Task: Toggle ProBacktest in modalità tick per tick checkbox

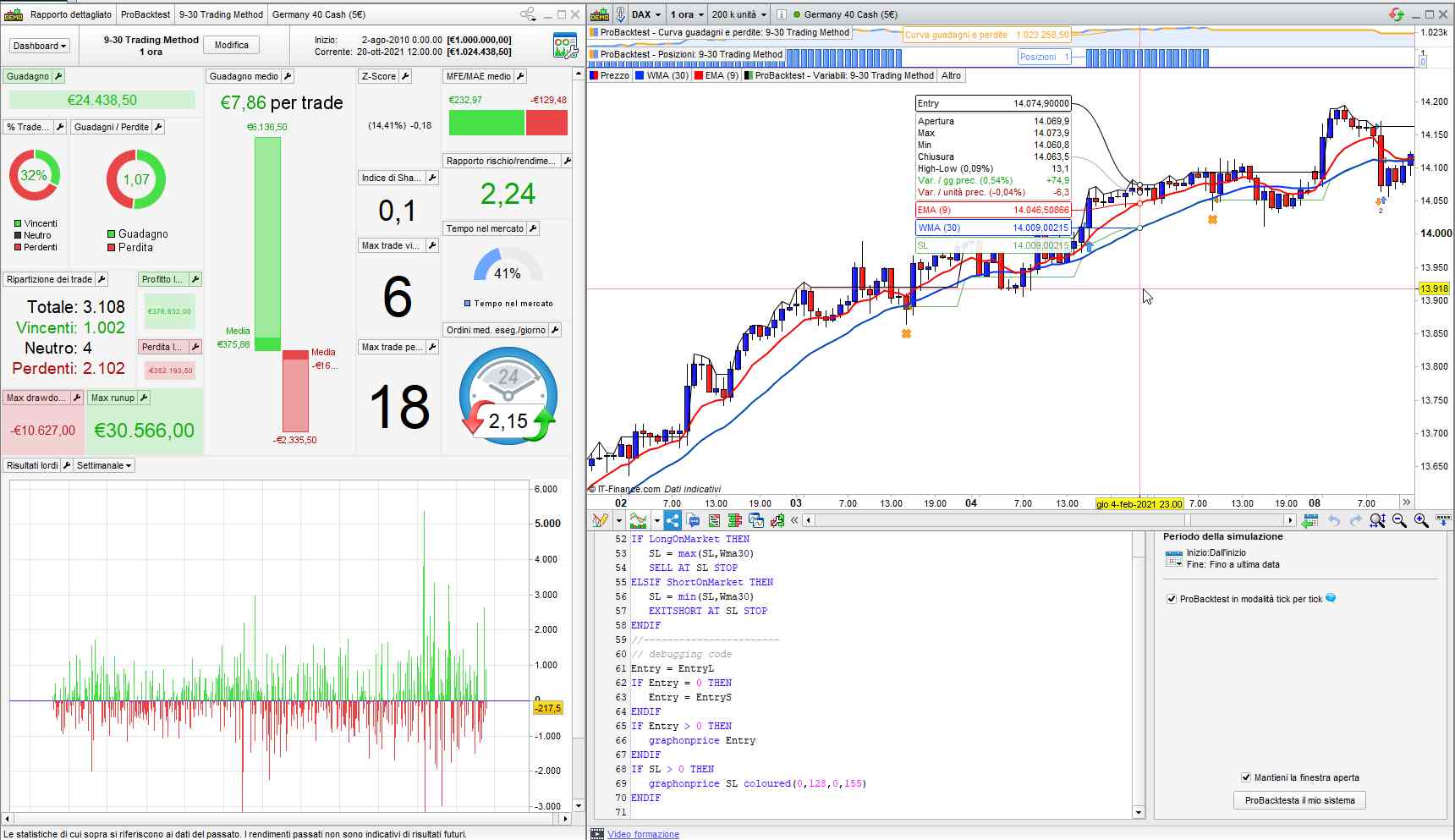Action: pyautogui.click(x=1172, y=599)
